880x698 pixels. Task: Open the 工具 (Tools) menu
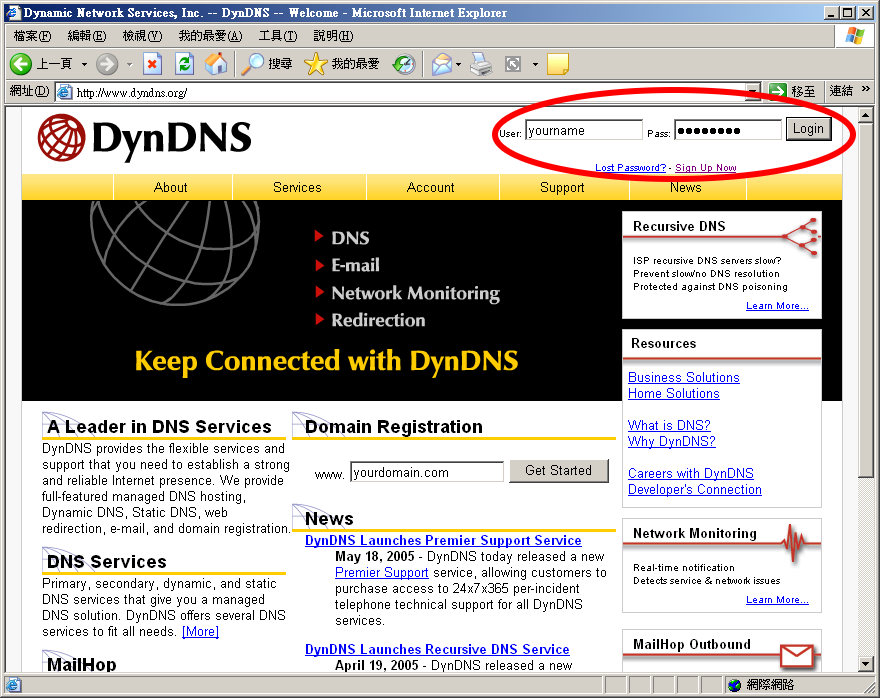pyautogui.click(x=277, y=36)
